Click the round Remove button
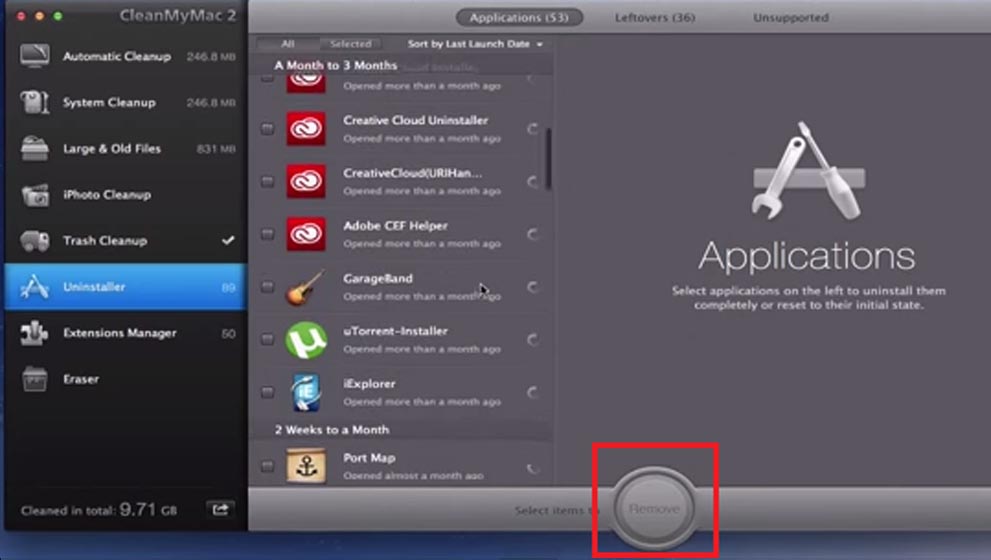This screenshot has width=991, height=560. [x=654, y=508]
